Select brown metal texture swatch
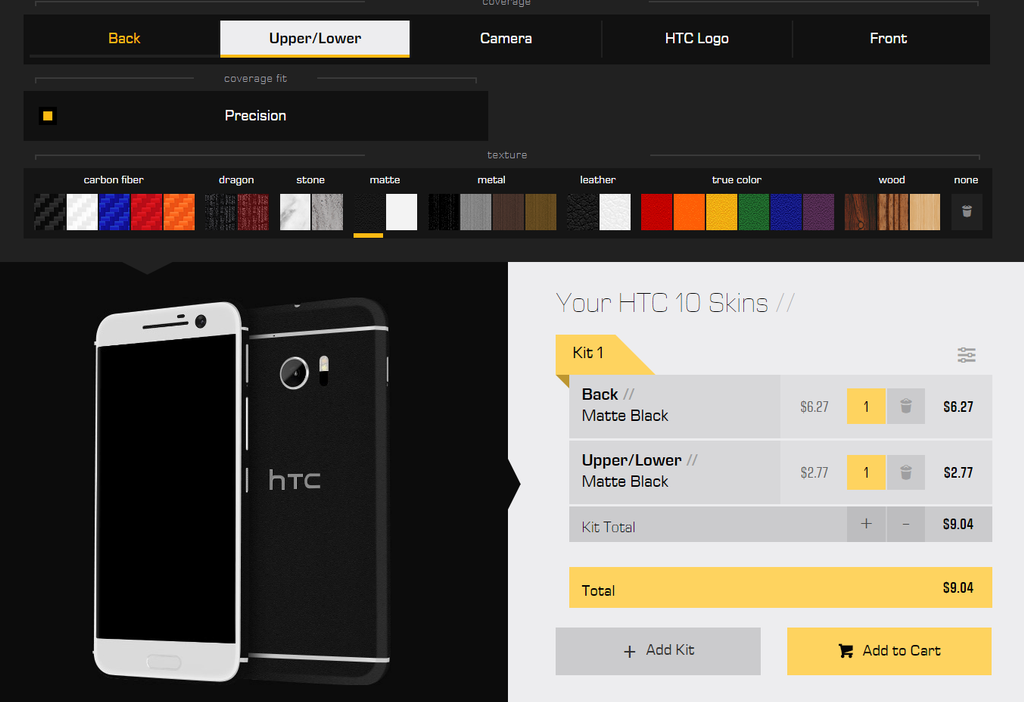The height and width of the screenshot is (702, 1024). (x=508, y=212)
